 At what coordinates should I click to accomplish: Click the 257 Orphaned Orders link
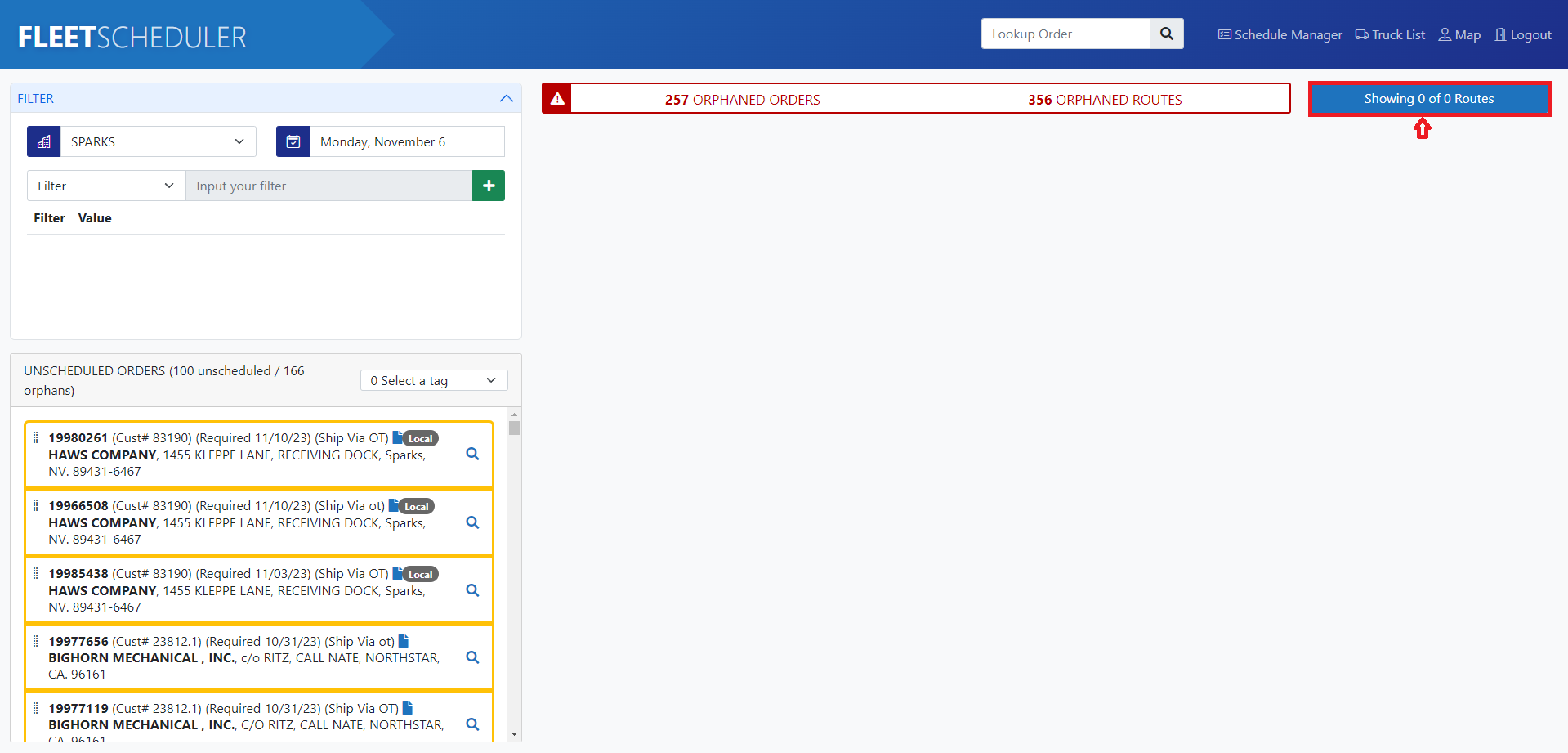click(742, 100)
